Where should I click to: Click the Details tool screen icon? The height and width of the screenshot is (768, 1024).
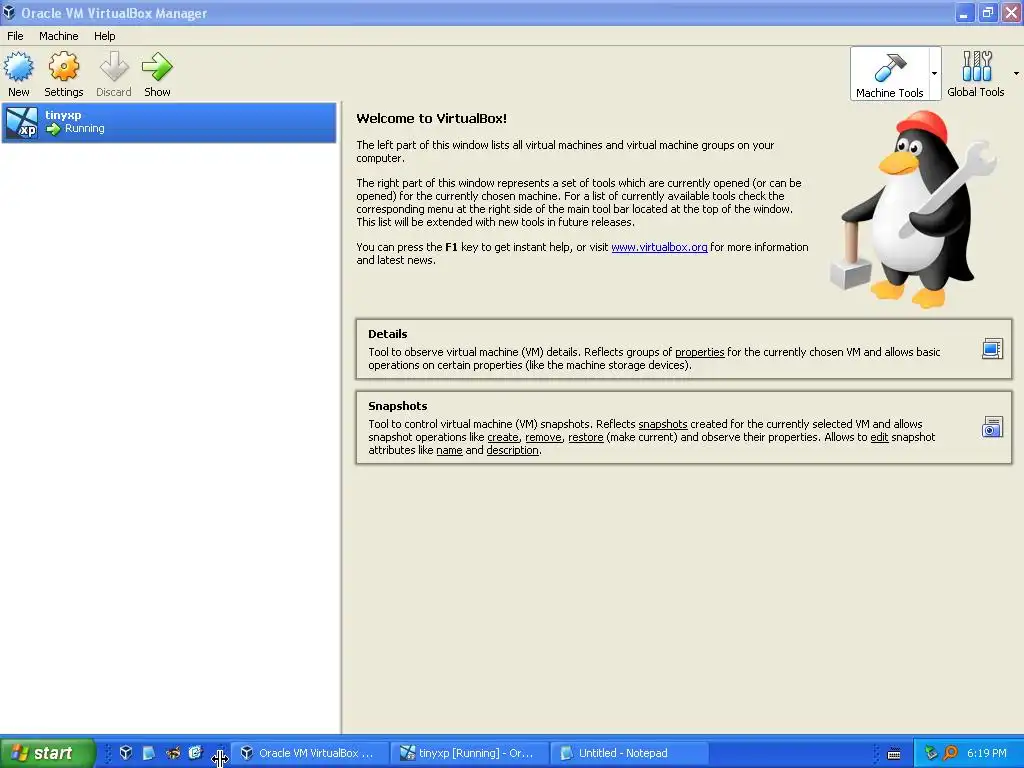(x=992, y=349)
